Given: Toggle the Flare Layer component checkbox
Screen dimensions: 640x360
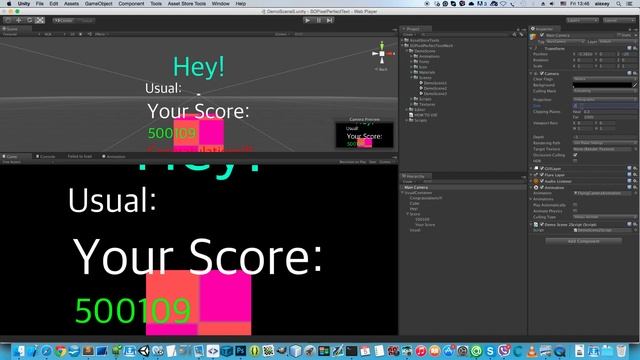Looking at the screenshot, I should point(542,175).
